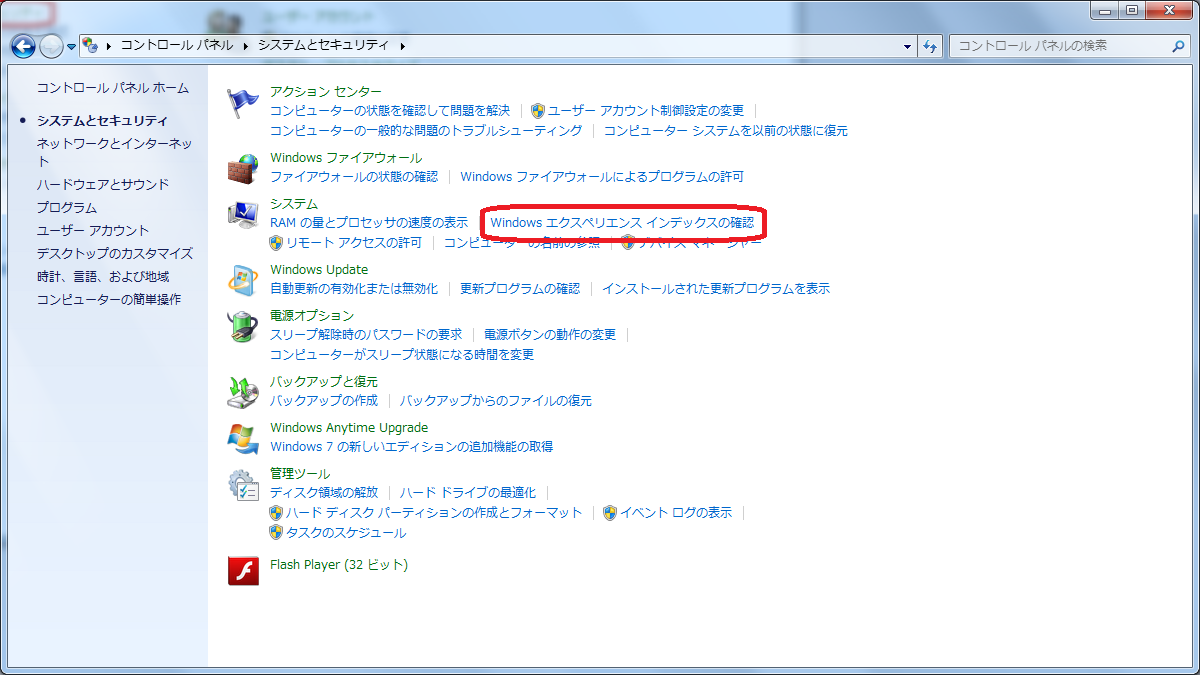Open the address bar history dropdown arrow
1200x675 pixels.
click(x=907, y=46)
